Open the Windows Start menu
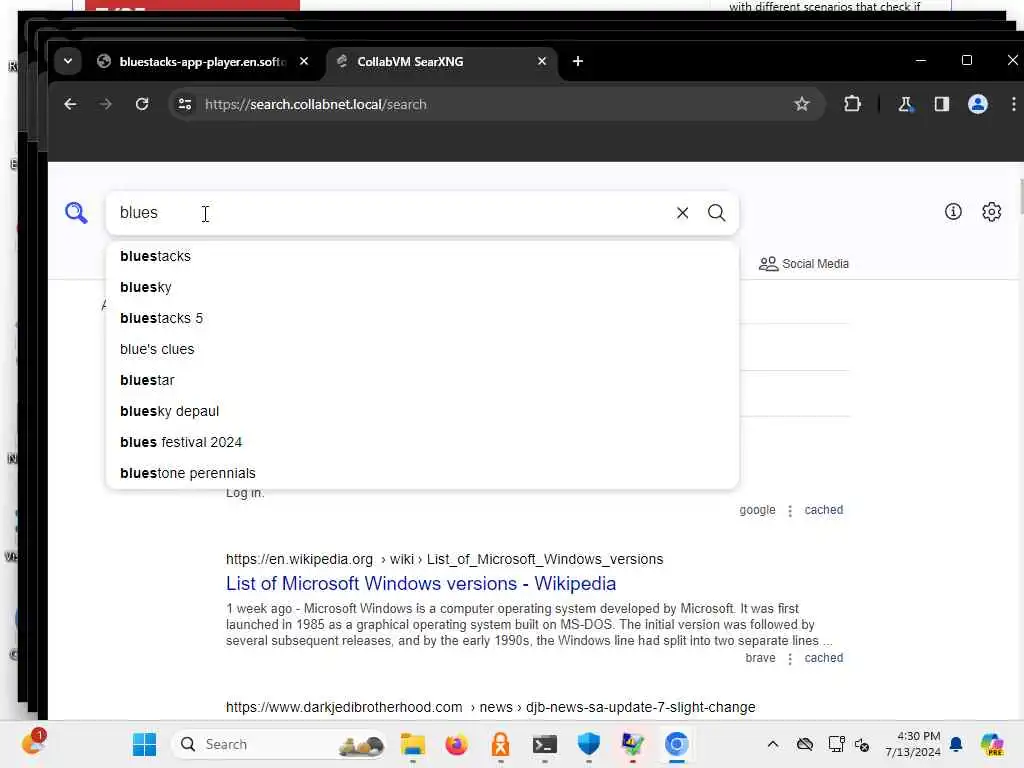 (144, 744)
